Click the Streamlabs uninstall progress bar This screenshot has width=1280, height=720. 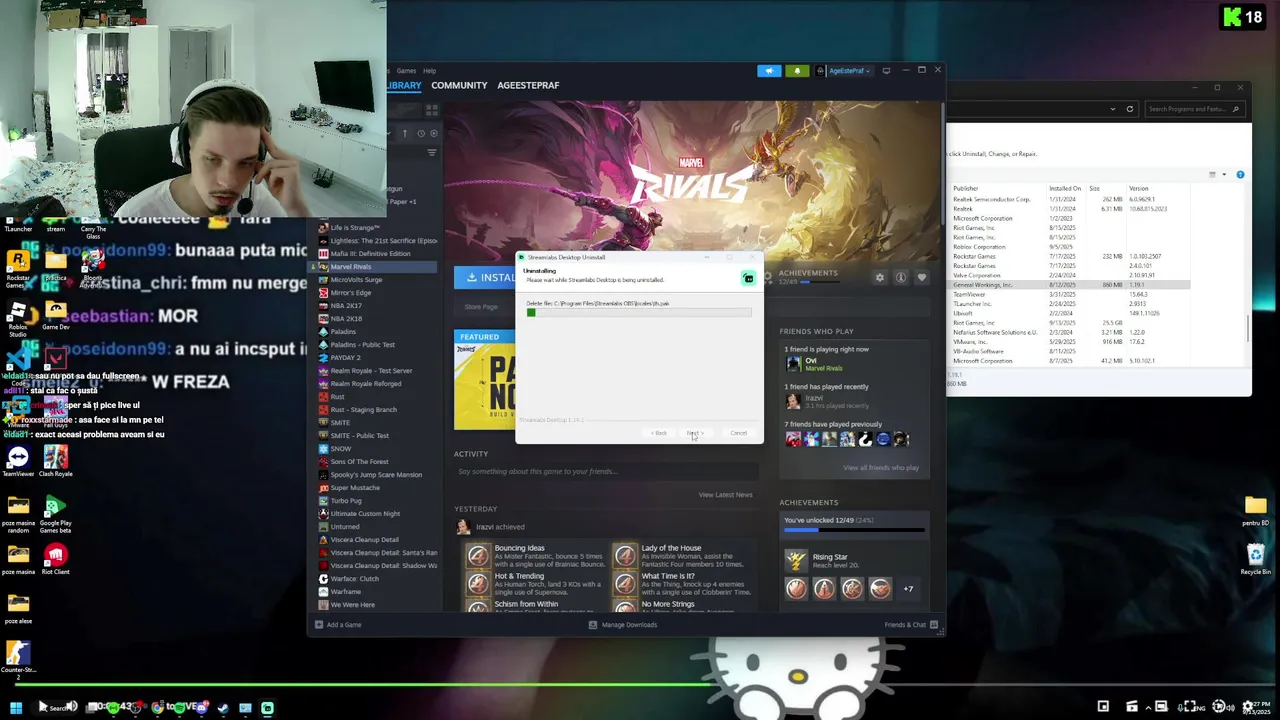[639, 313]
